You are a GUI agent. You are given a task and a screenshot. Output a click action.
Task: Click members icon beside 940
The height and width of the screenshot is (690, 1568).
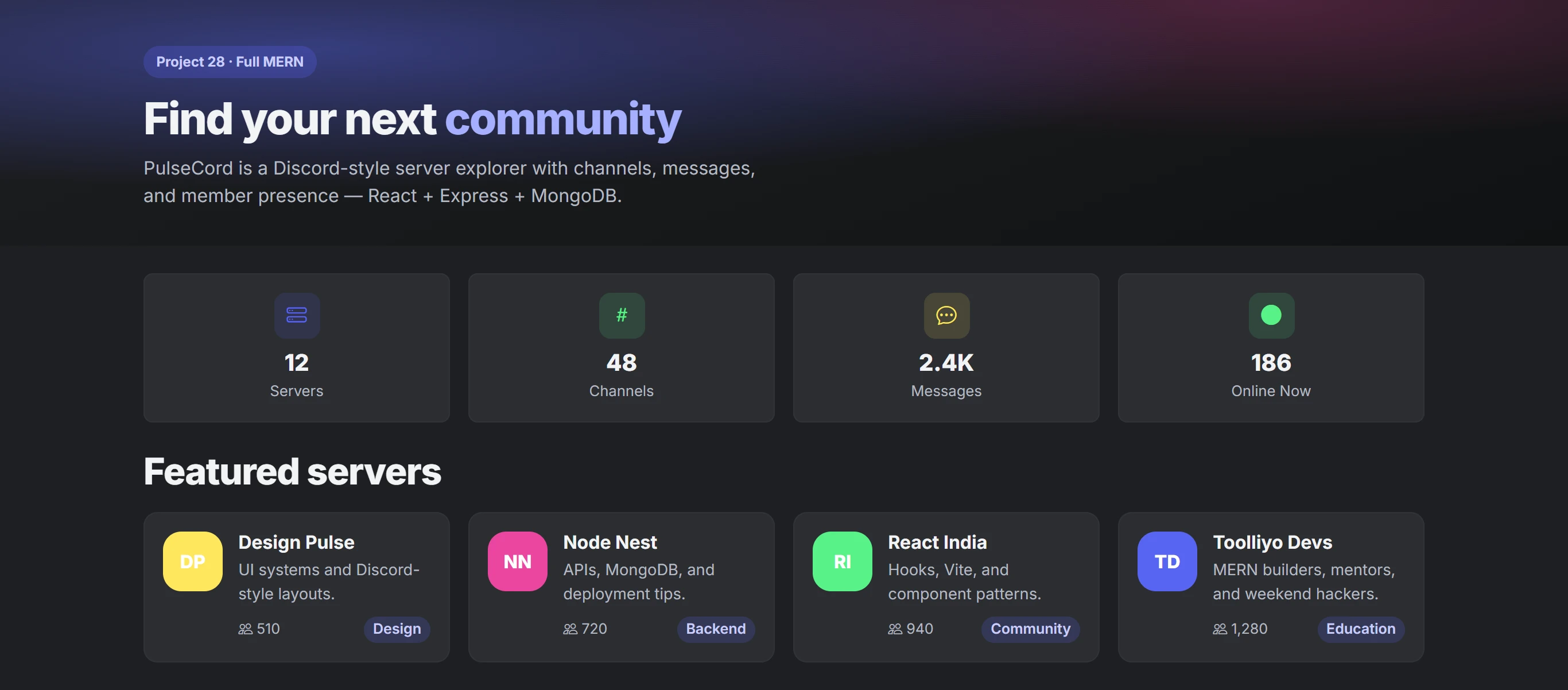895,629
